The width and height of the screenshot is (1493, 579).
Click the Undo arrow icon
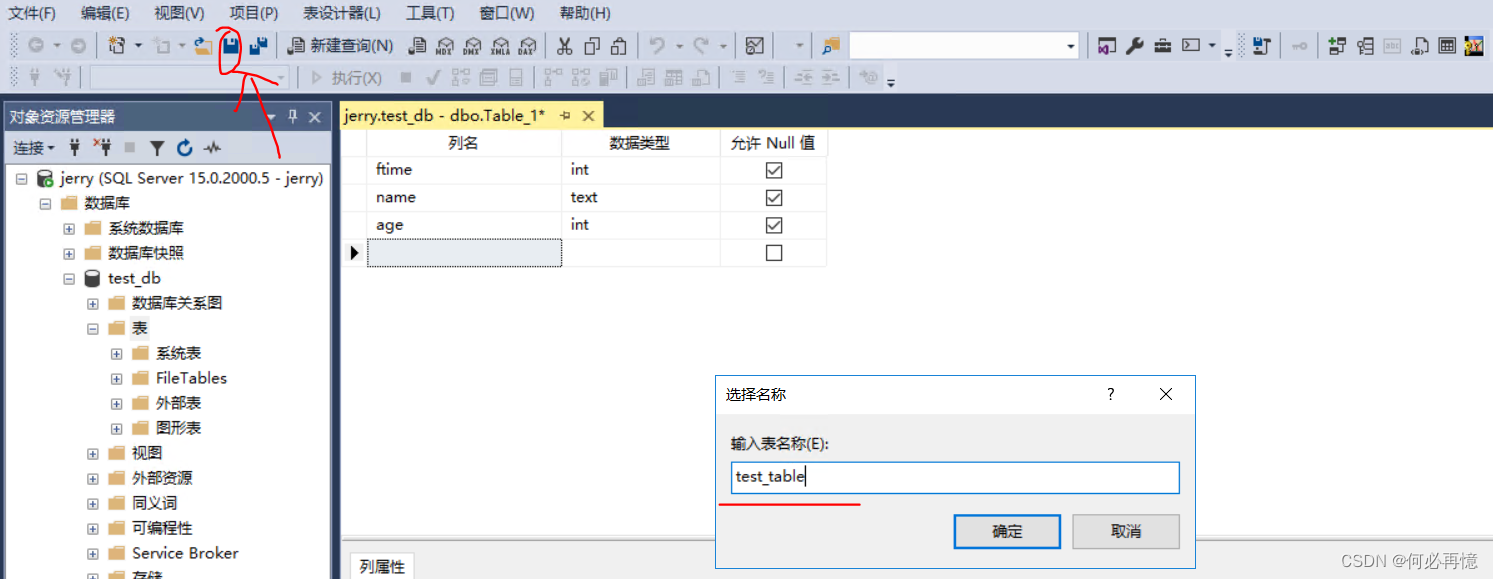[x=657, y=45]
